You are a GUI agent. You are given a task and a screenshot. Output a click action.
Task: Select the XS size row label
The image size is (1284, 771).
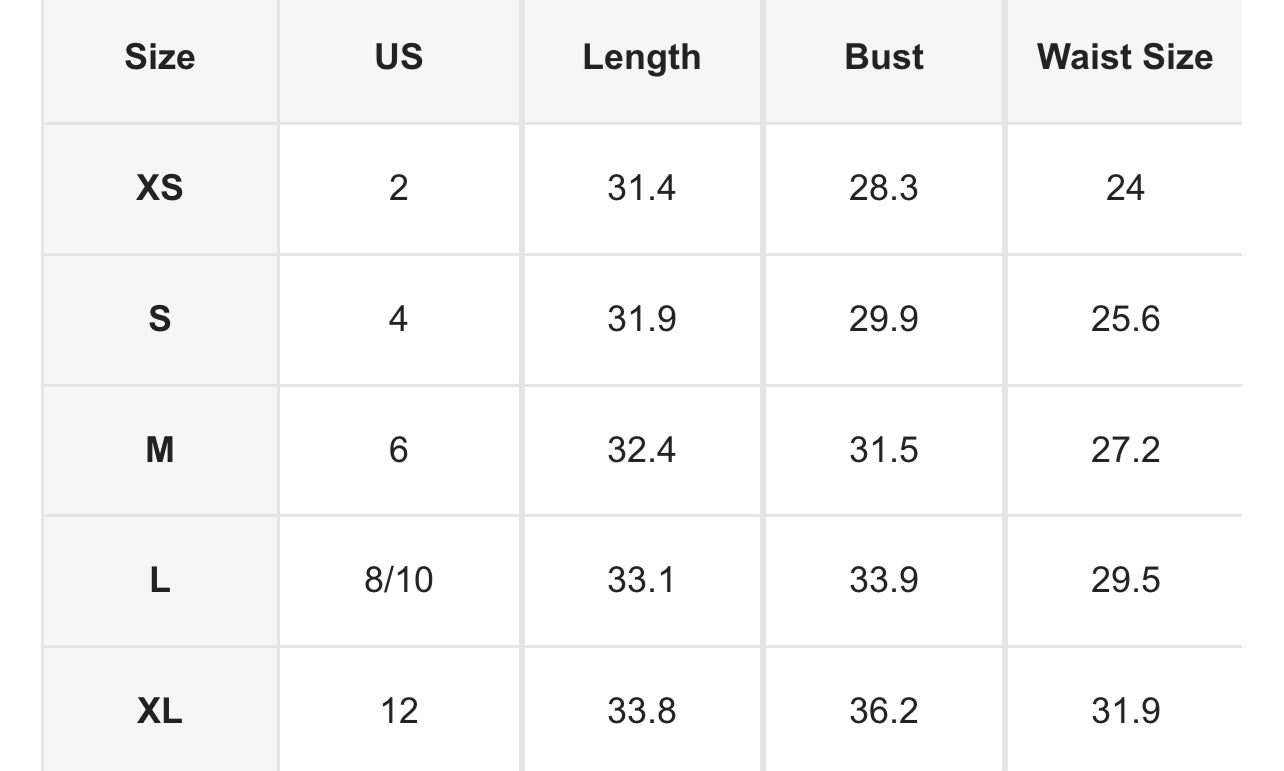(160, 188)
